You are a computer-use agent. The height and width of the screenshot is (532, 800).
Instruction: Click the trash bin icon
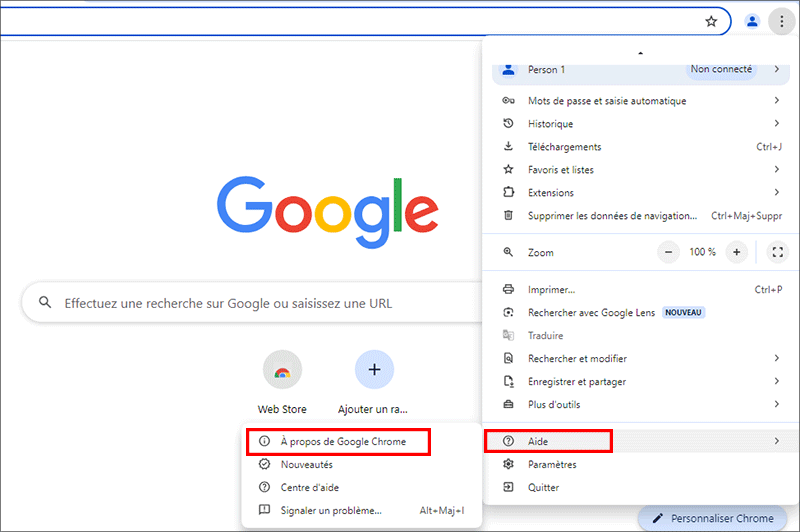coord(508,215)
